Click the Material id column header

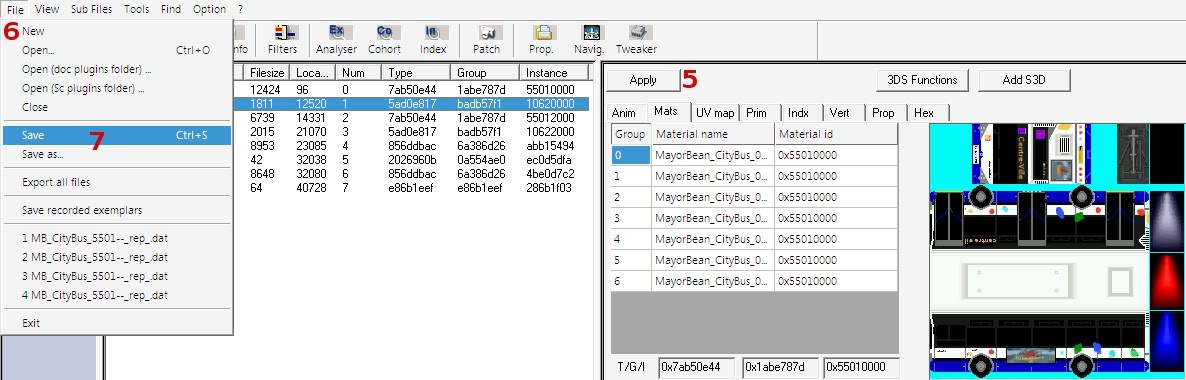click(x=836, y=134)
